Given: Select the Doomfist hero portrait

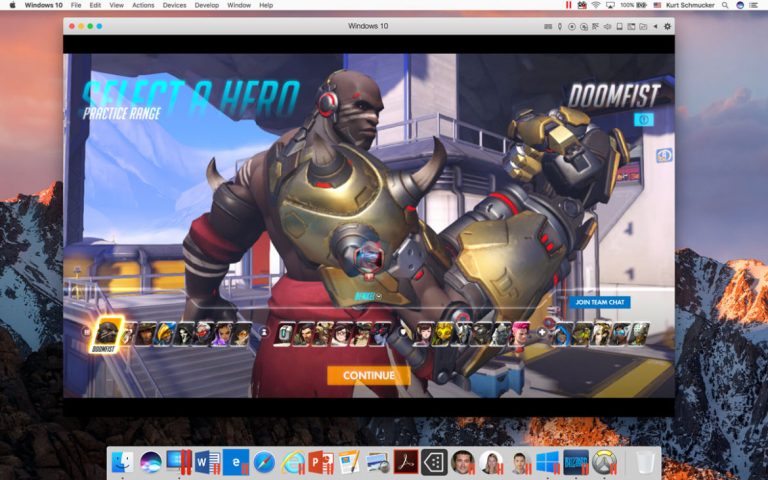Looking at the screenshot, I should (107, 334).
